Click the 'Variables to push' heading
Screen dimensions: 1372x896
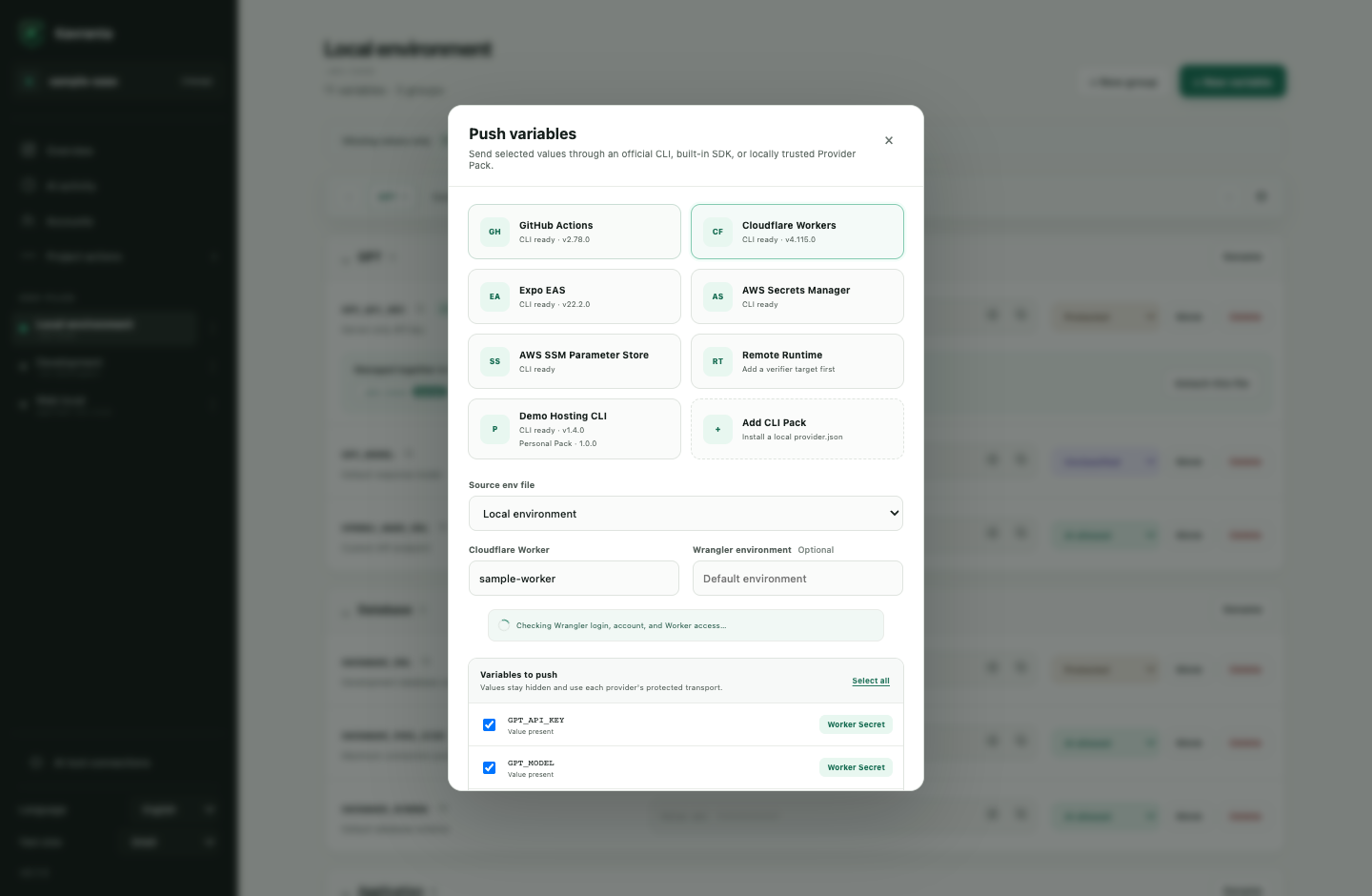pos(518,675)
